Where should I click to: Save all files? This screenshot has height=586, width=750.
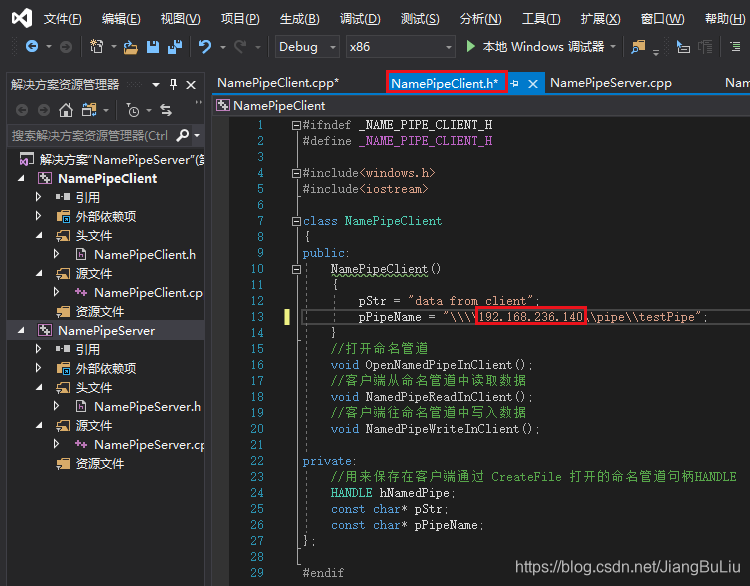click(x=175, y=46)
